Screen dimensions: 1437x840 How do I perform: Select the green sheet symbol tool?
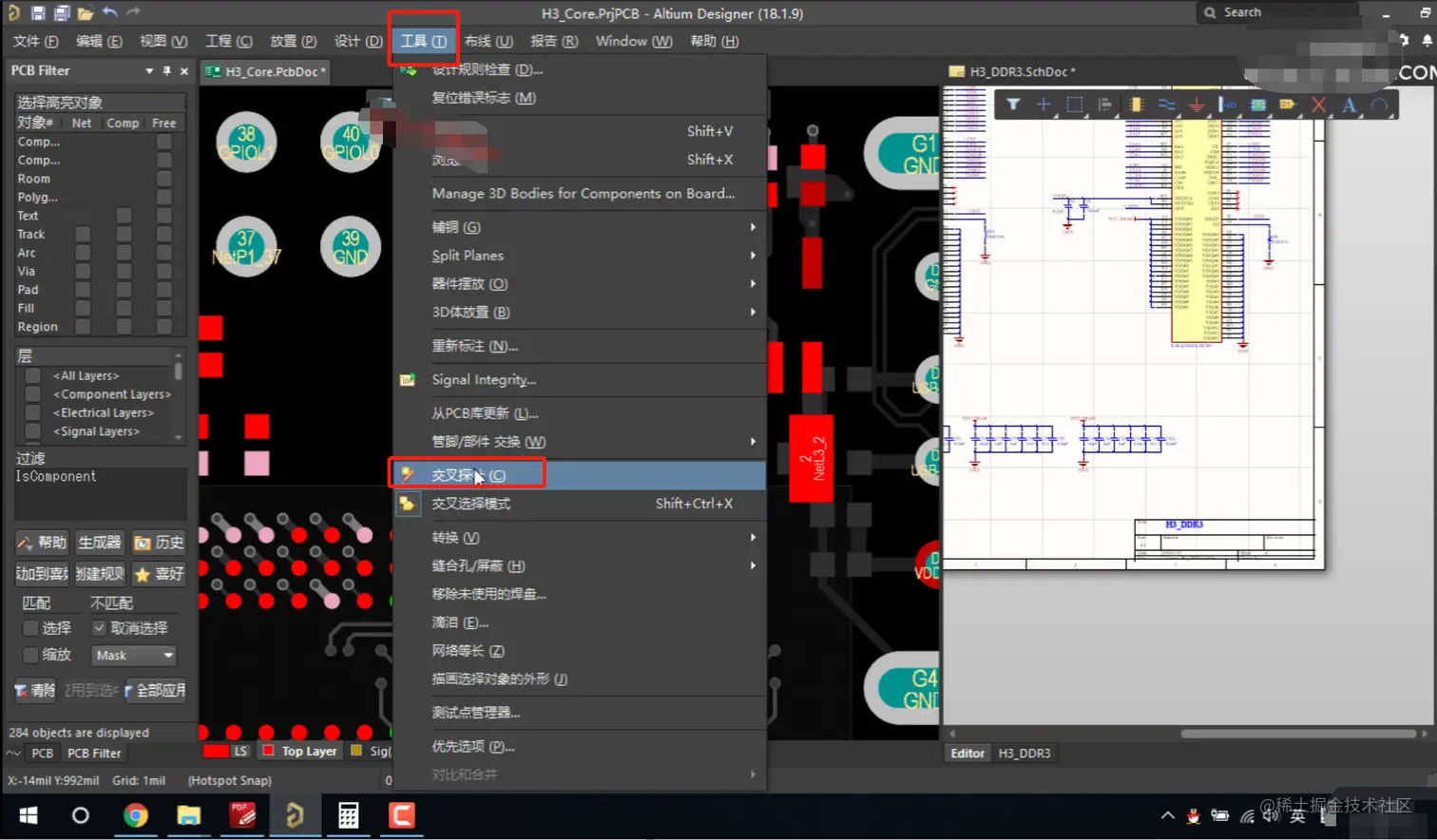tap(1257, 105)
